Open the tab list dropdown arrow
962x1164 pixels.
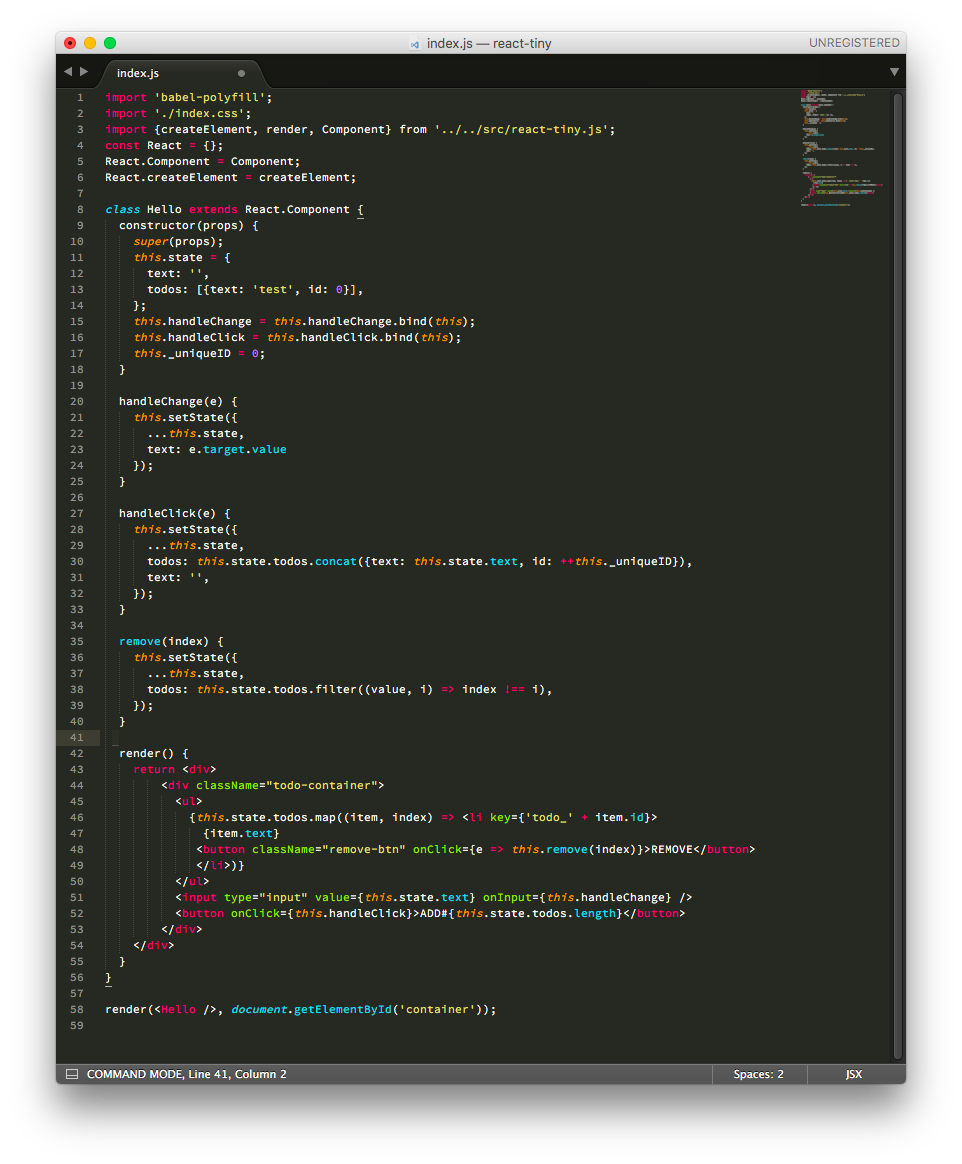coord(894,72)
